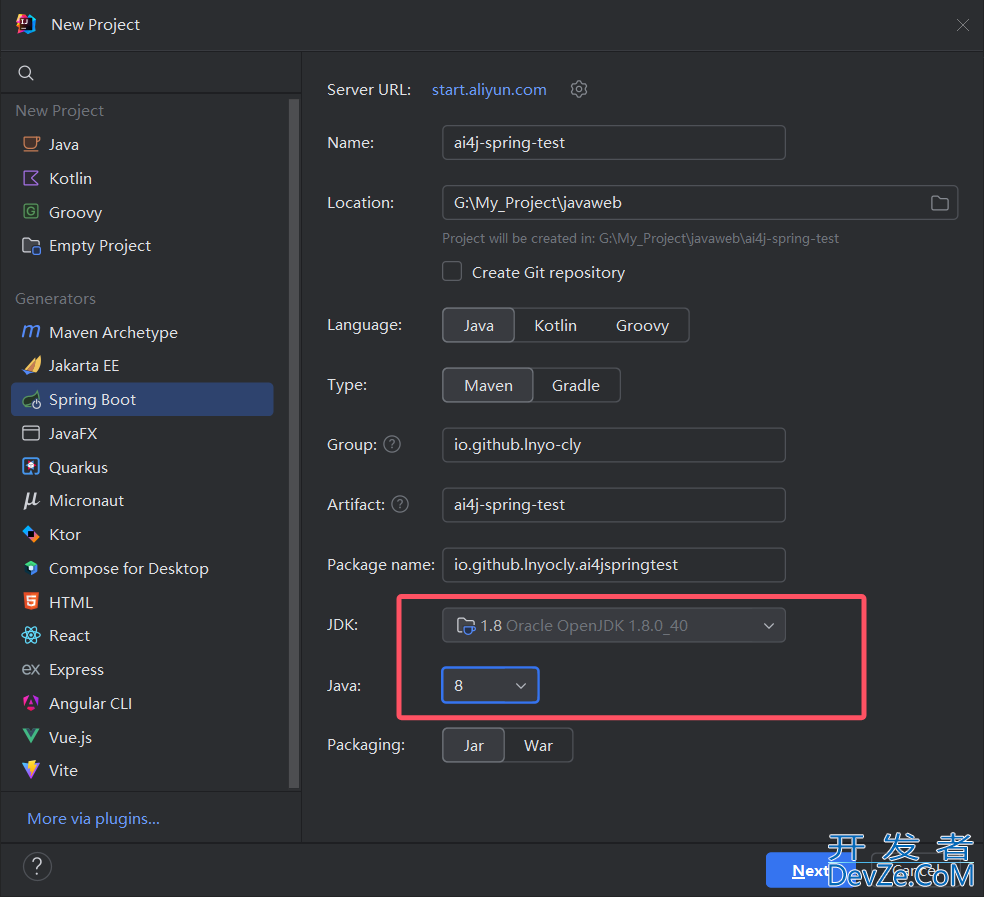Click the Vue.js V icon
The width and height of the screenshot is (984, 897).
coord(31,736)
